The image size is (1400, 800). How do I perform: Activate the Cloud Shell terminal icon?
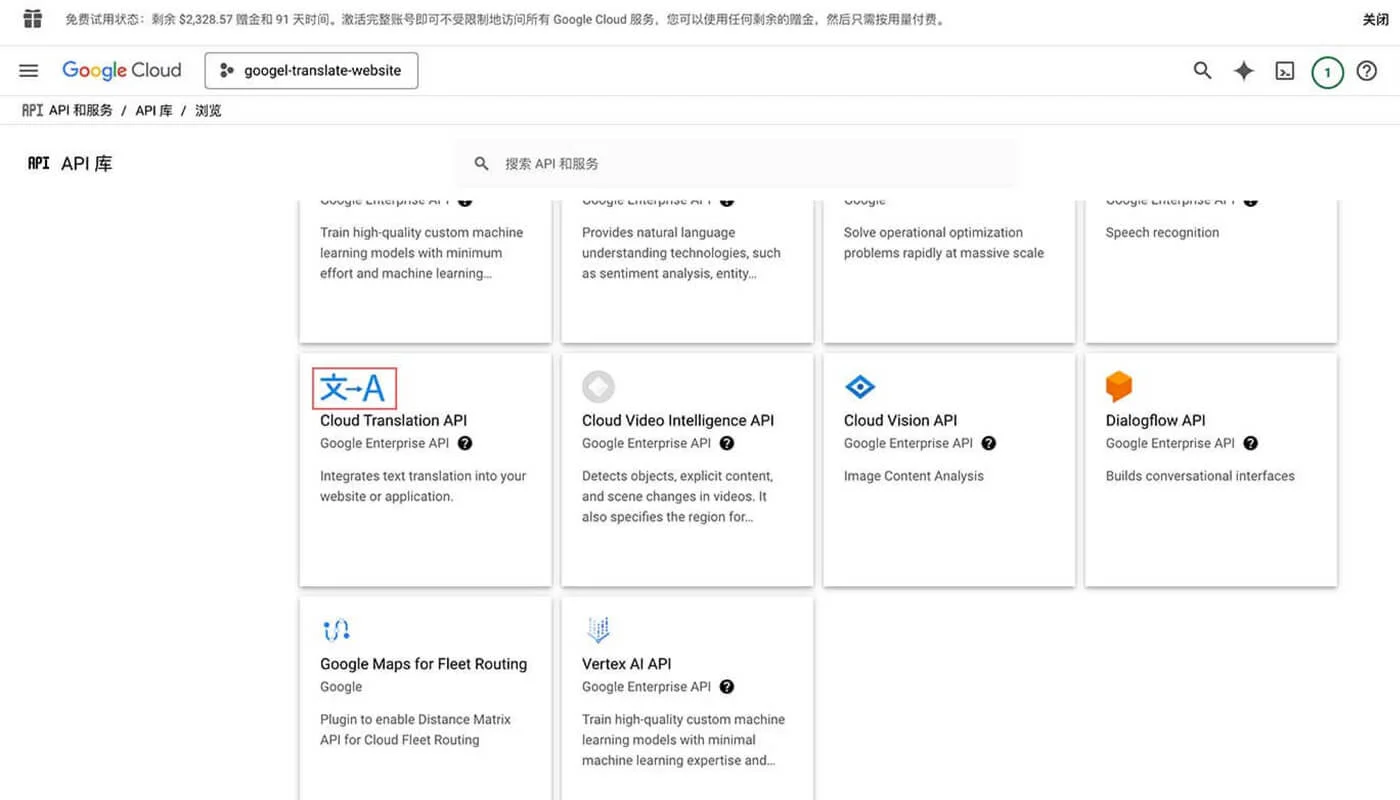point(1285,70)
